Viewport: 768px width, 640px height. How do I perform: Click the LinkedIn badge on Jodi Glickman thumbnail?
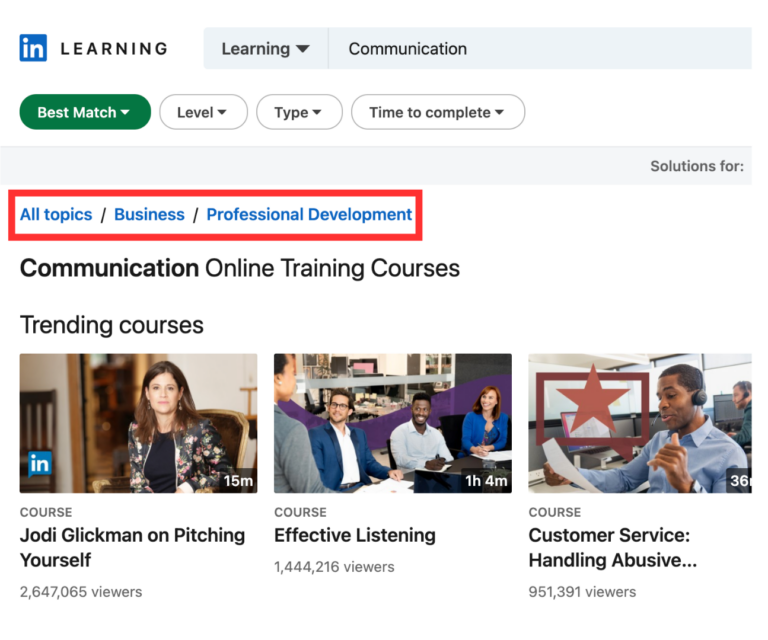(39, 463)
